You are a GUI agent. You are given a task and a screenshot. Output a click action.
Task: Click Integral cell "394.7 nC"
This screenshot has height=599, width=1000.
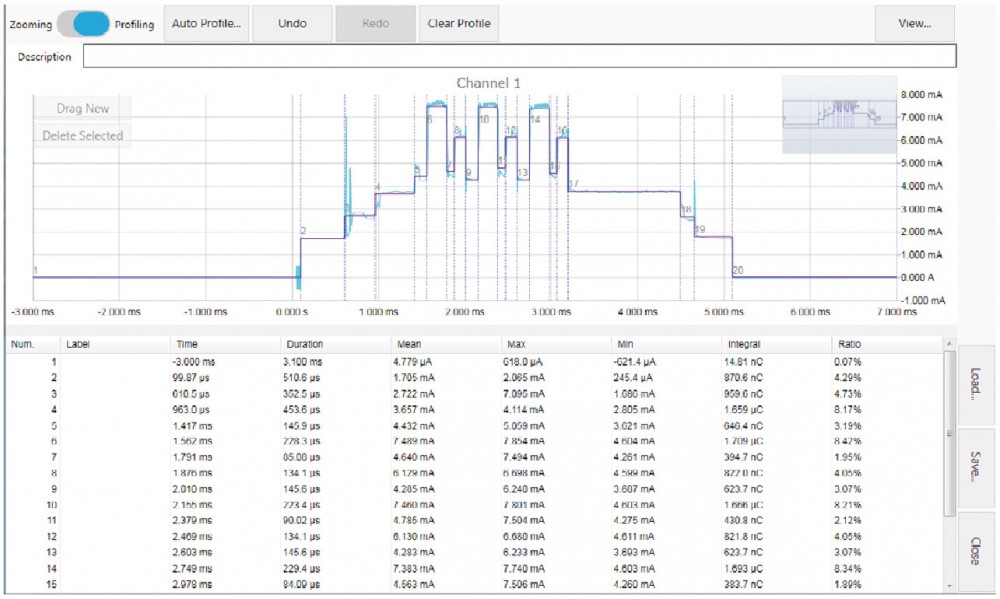point(744,457)
